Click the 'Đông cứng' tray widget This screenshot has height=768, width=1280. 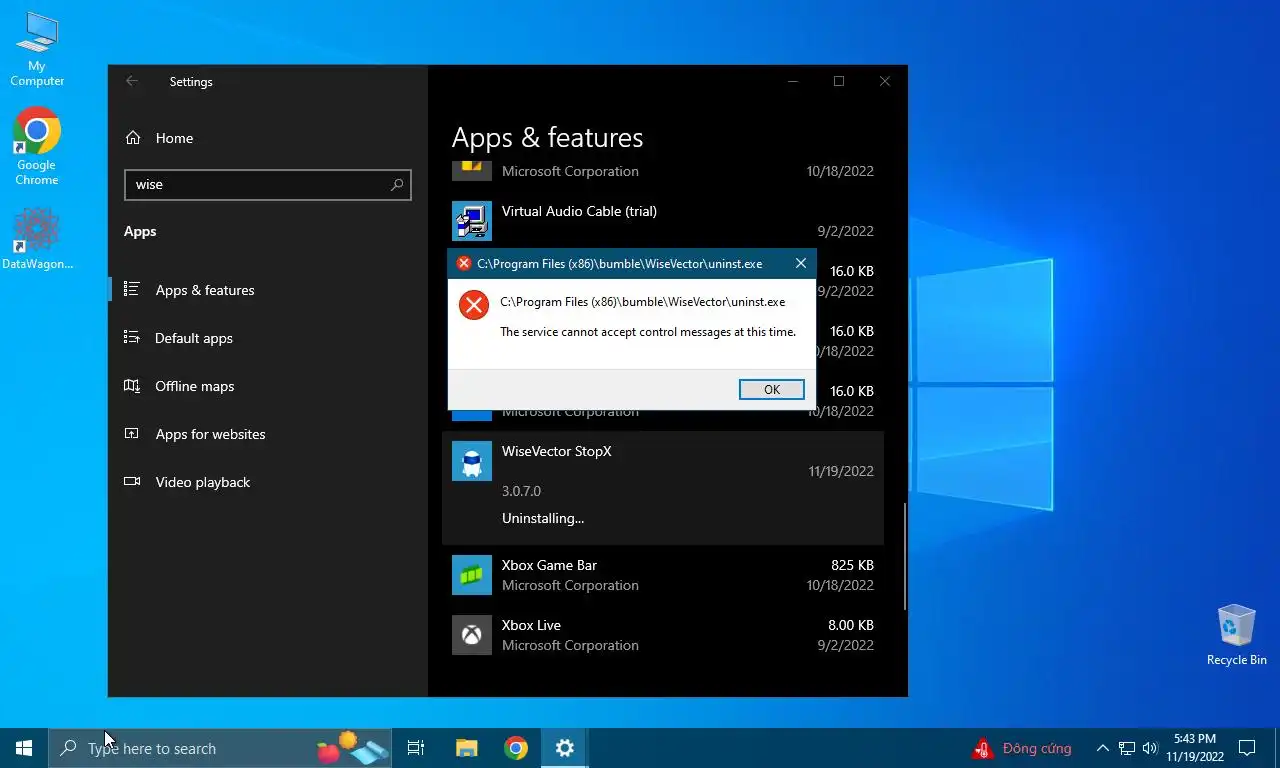[x=1023, y=748]
